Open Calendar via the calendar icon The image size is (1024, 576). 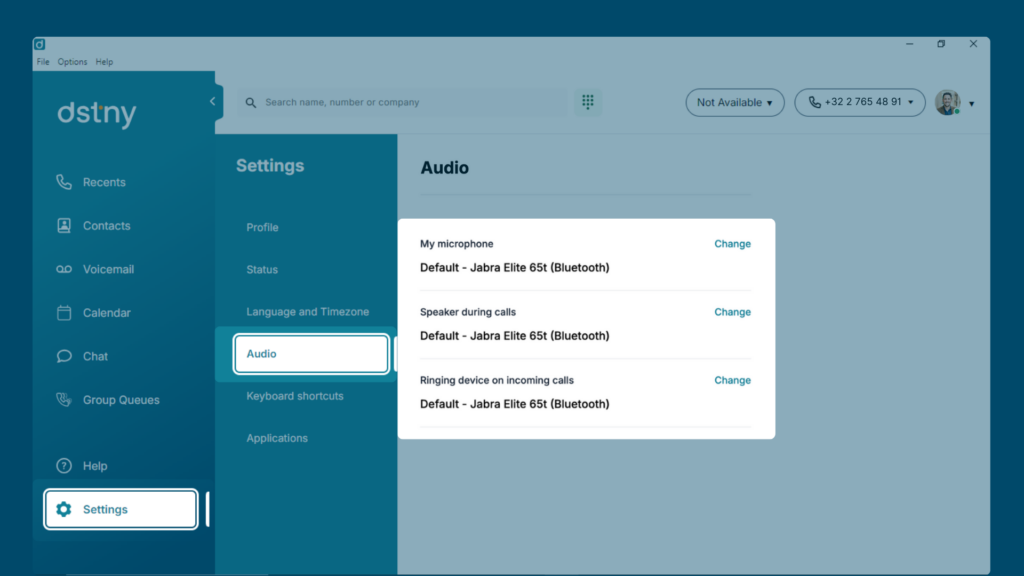click(63, 313)
